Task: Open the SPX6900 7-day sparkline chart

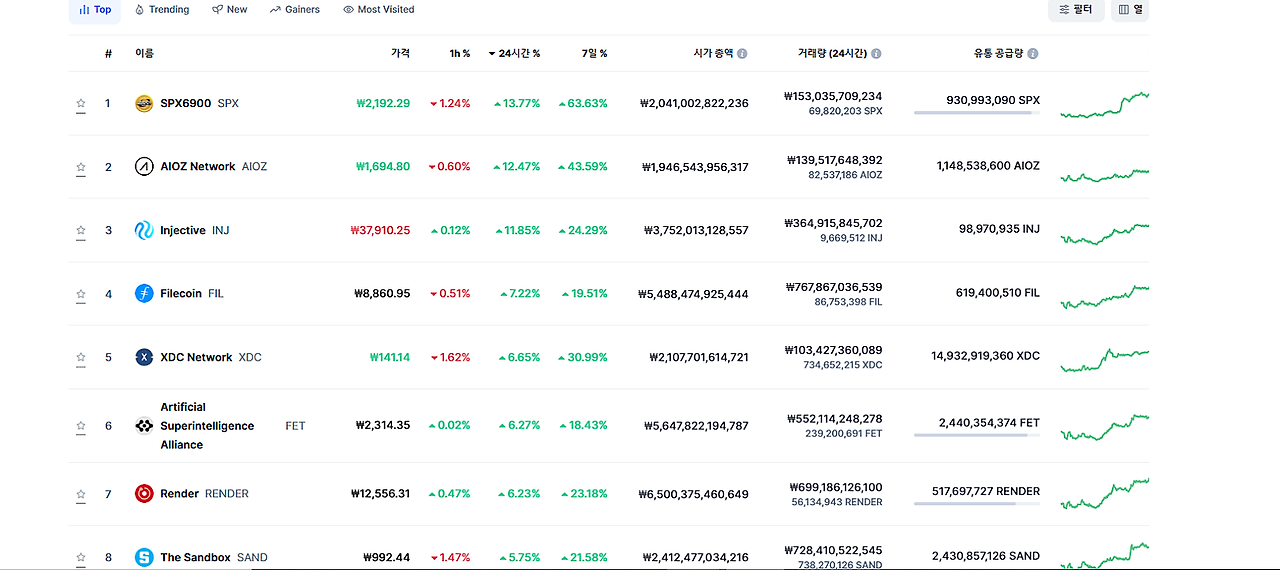Action: [1105, 104]
